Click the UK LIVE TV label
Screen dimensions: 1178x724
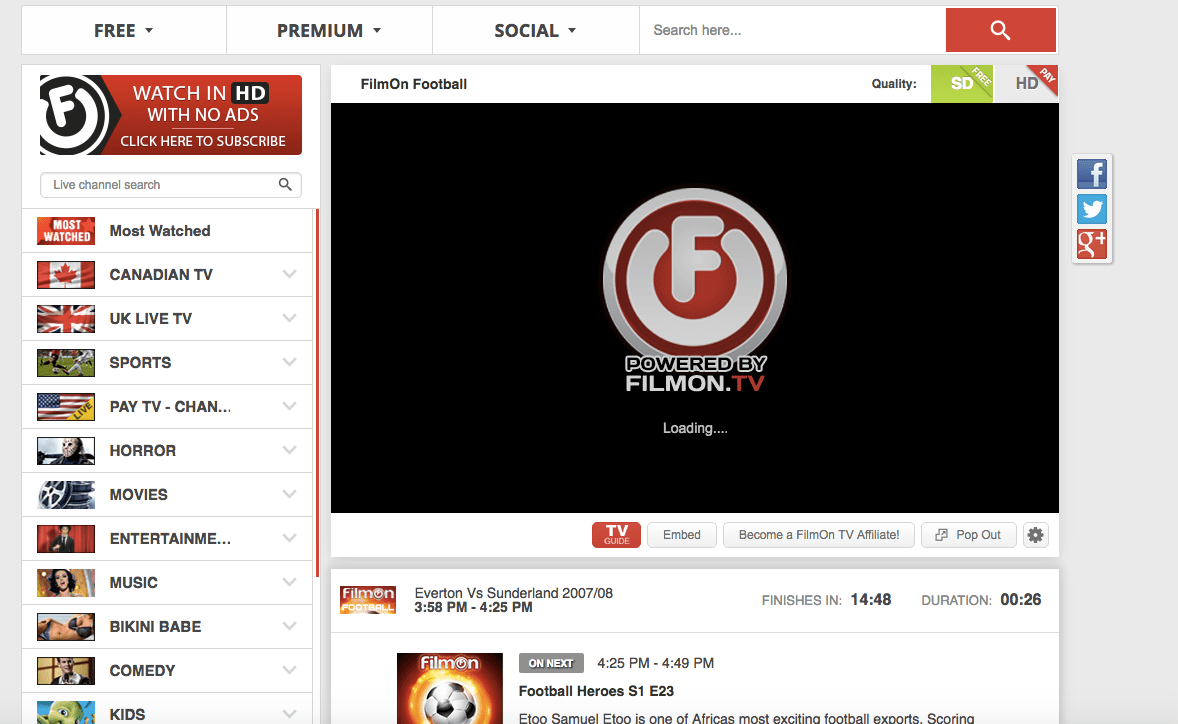[x=150, y=318]
